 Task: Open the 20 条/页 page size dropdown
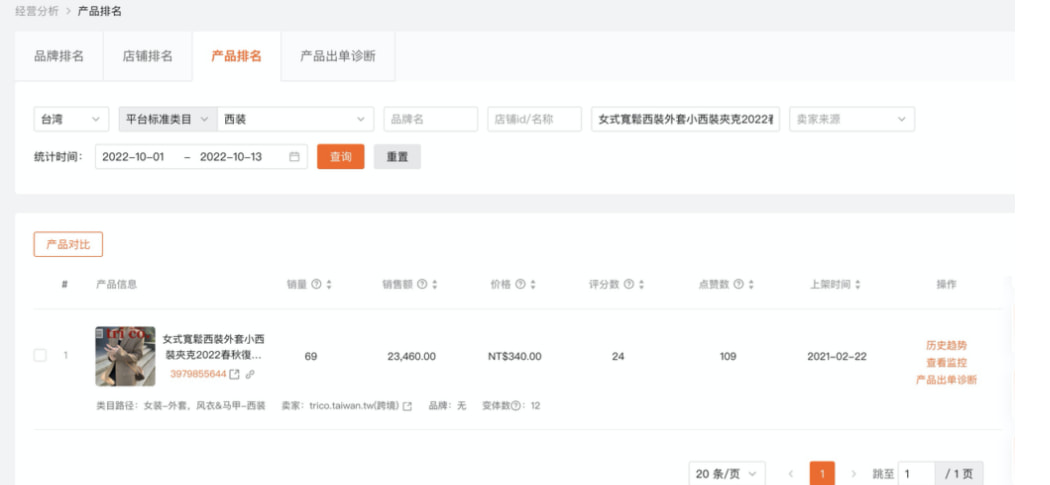[727, 474]
